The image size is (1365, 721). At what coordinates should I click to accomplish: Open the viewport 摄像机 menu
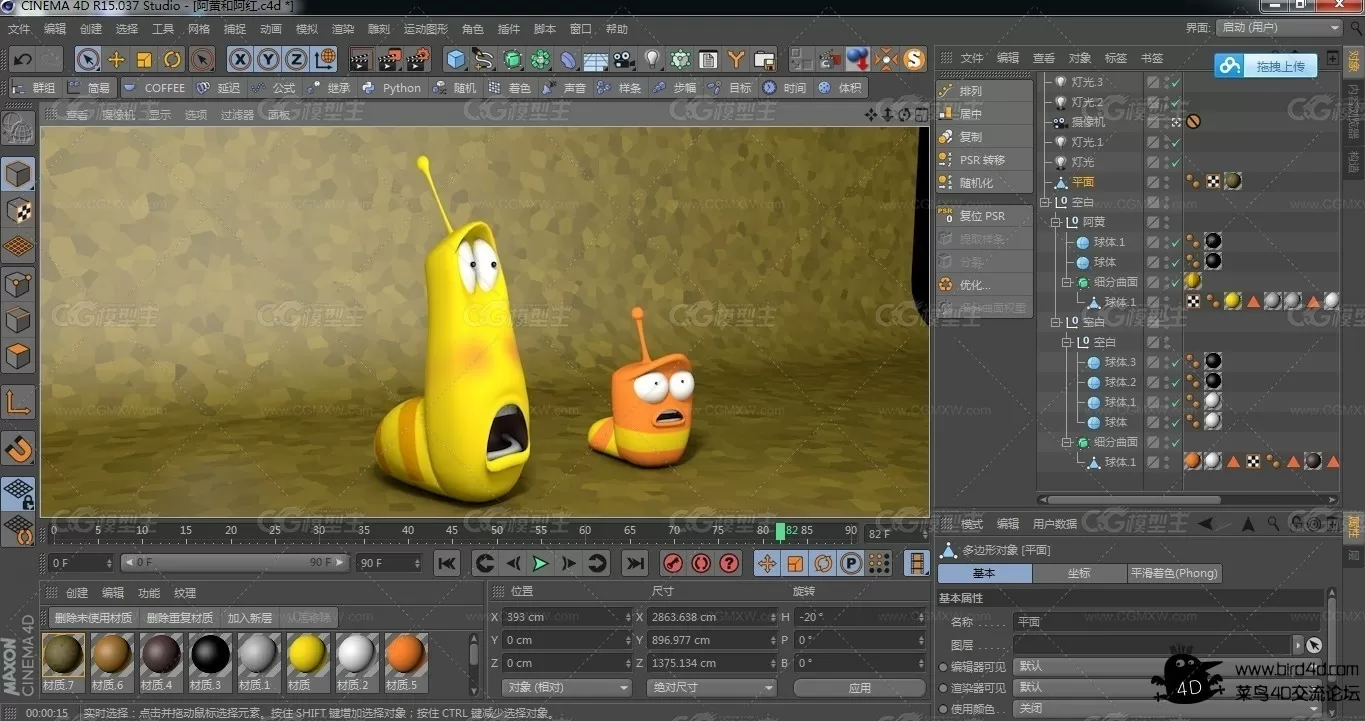(118, 115)
